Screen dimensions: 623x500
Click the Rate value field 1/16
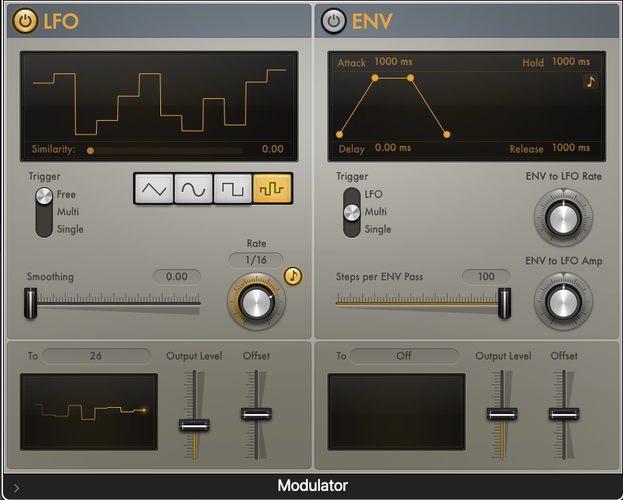(x=256, y=260)
